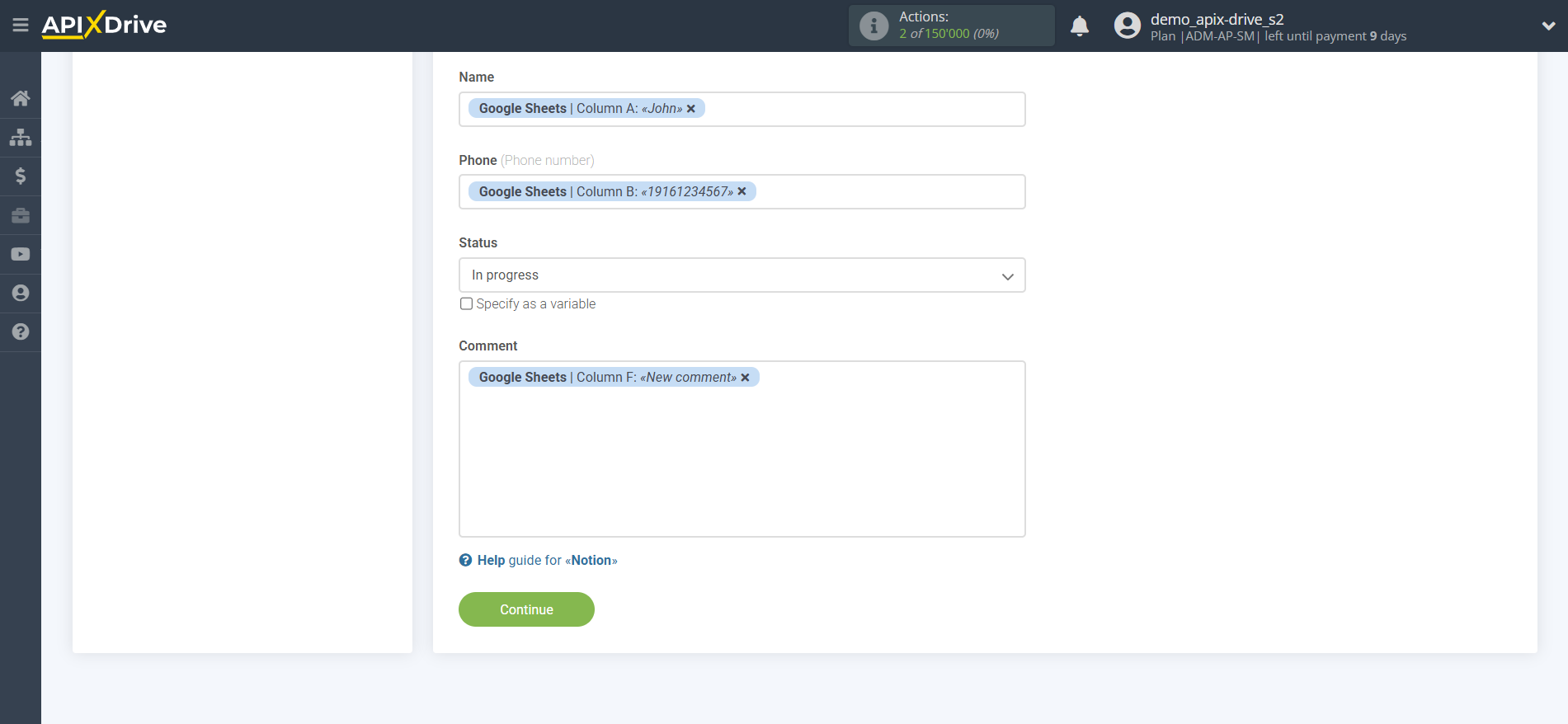
Task: Open the notifications bell
Action: [x=1080, y=26]
